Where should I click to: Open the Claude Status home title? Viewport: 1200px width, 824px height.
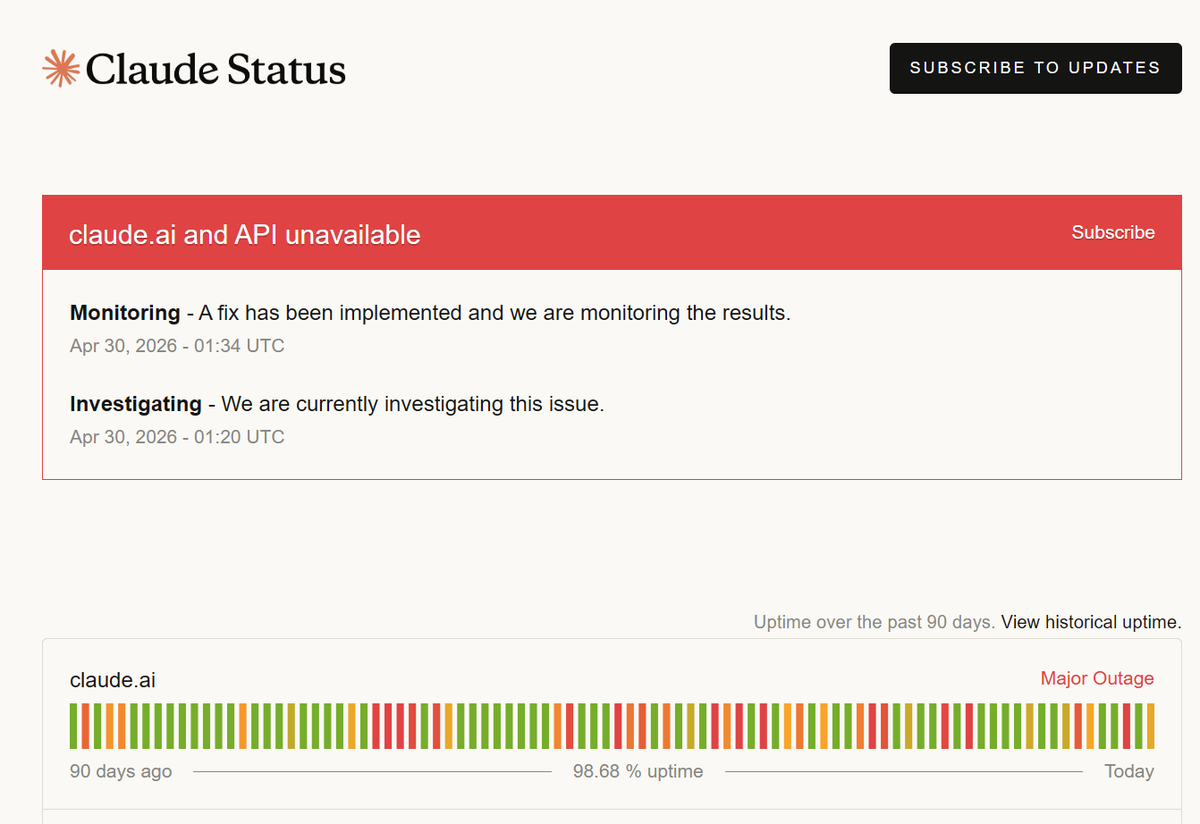point(216,69)
